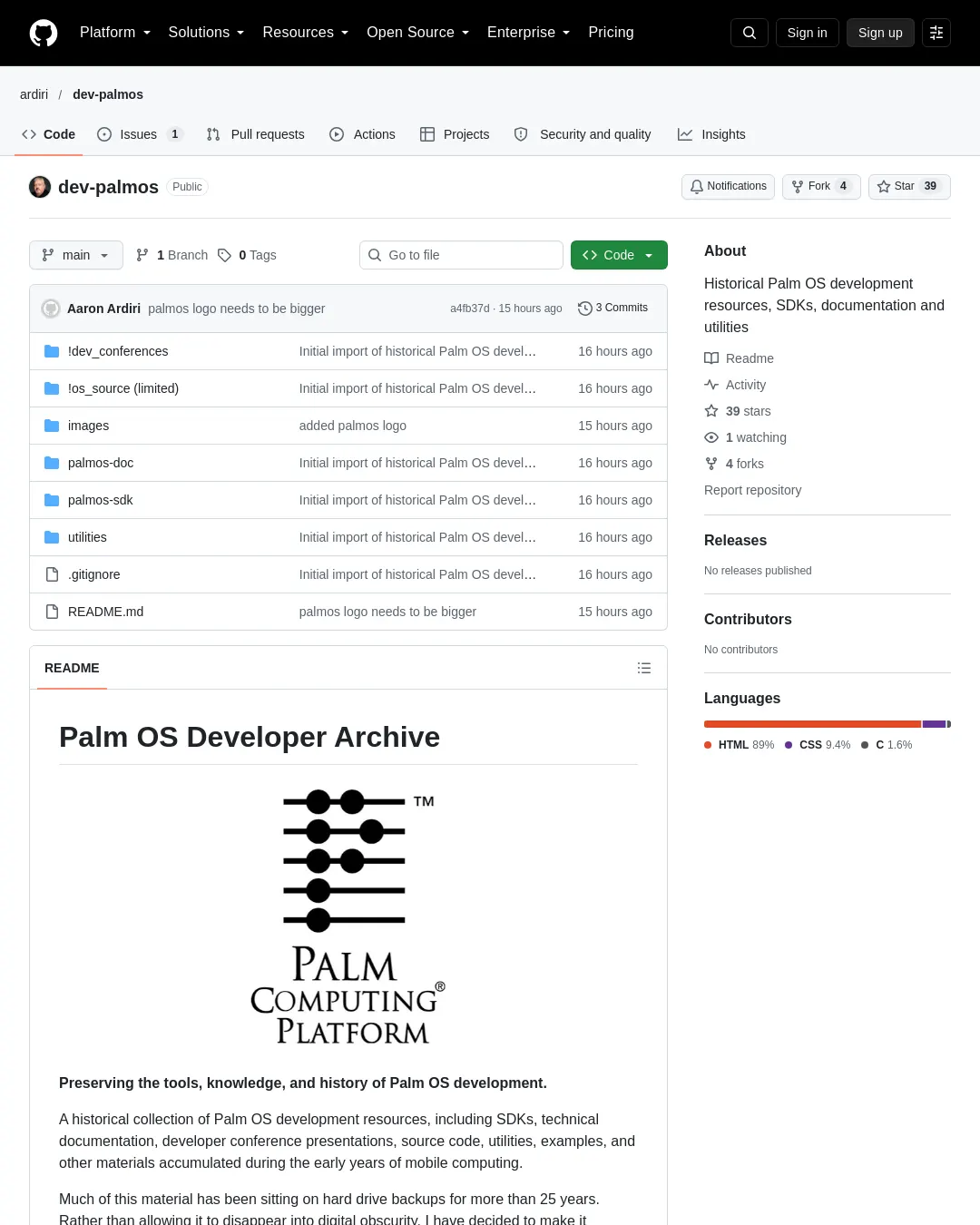
Task: Select the README tab header
Action: click(x=72, y=668)
